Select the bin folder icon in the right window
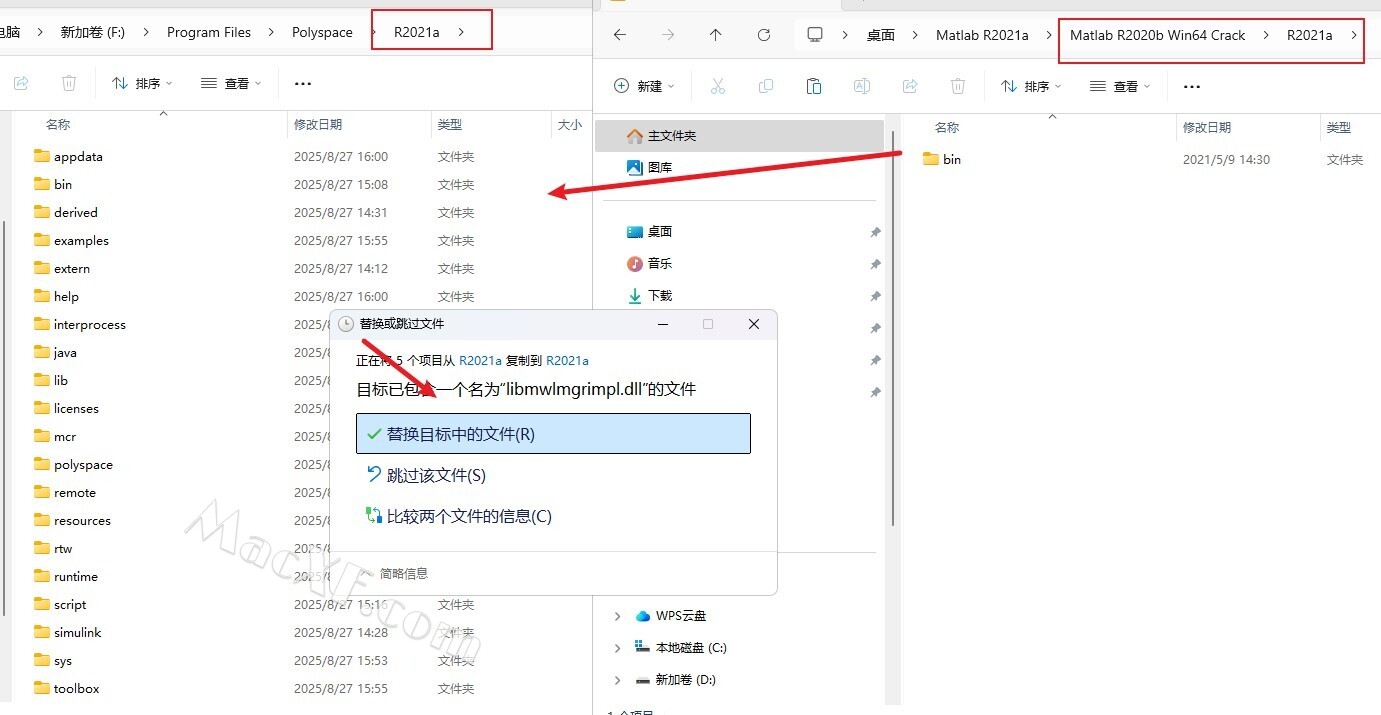The height and width of the screenshot is (715, 1381). point(931,159)
